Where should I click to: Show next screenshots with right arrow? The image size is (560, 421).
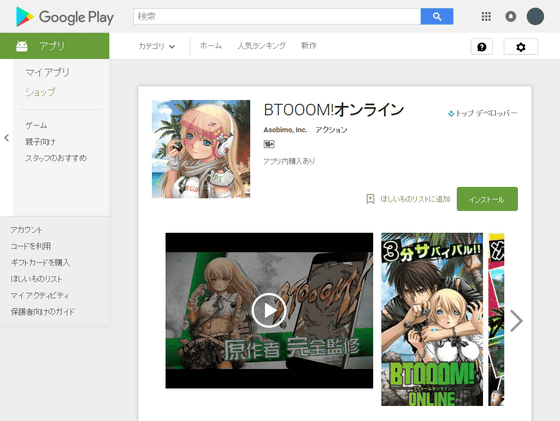(516, 321)
